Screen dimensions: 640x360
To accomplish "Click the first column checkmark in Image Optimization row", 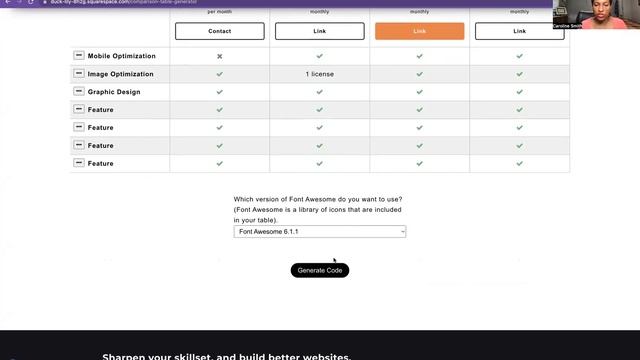I will tap(220, 74).
